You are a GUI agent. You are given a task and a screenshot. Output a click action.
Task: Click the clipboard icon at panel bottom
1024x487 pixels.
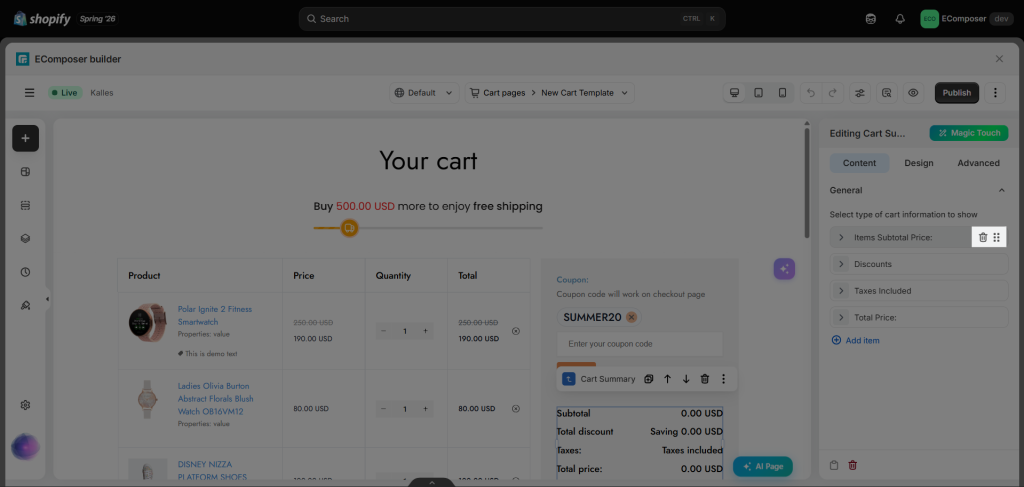tap(834, 465)
